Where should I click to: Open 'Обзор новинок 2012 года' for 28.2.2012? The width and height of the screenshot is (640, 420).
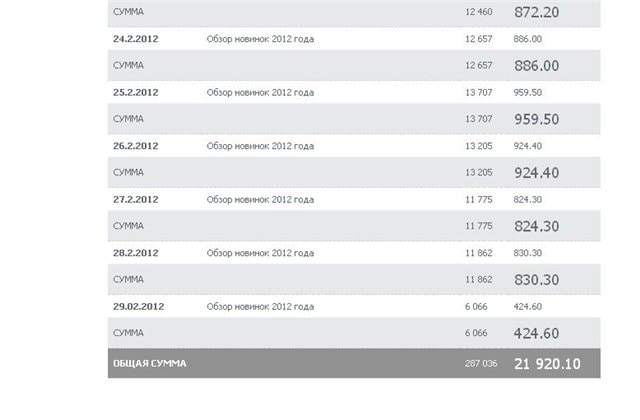(260, 254)
